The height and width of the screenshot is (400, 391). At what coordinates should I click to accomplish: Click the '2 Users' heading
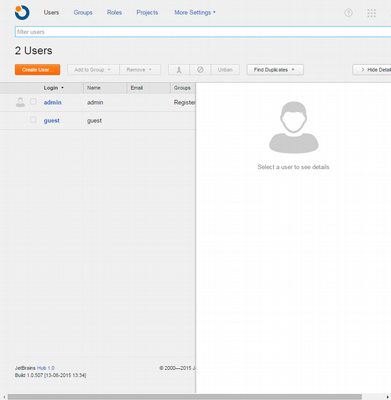tap(33, 51)
